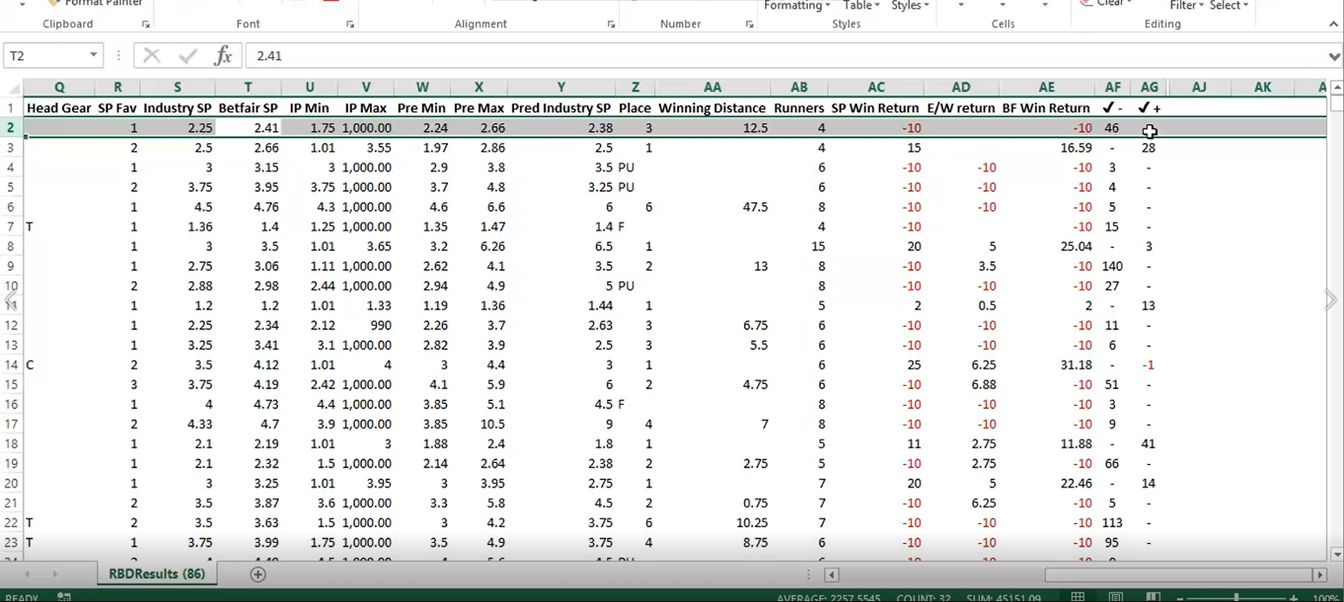Click the Cancel entry X icon
This screenshot has width=1344, height=602.
point(151,56)
